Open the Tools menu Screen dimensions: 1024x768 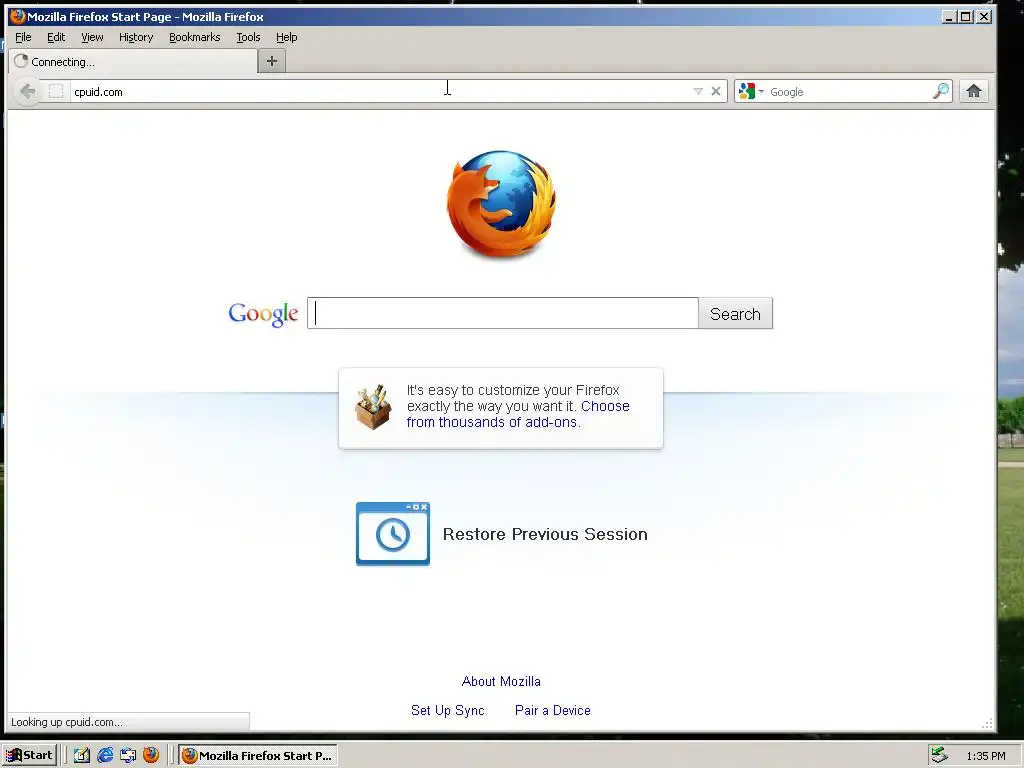248,37
